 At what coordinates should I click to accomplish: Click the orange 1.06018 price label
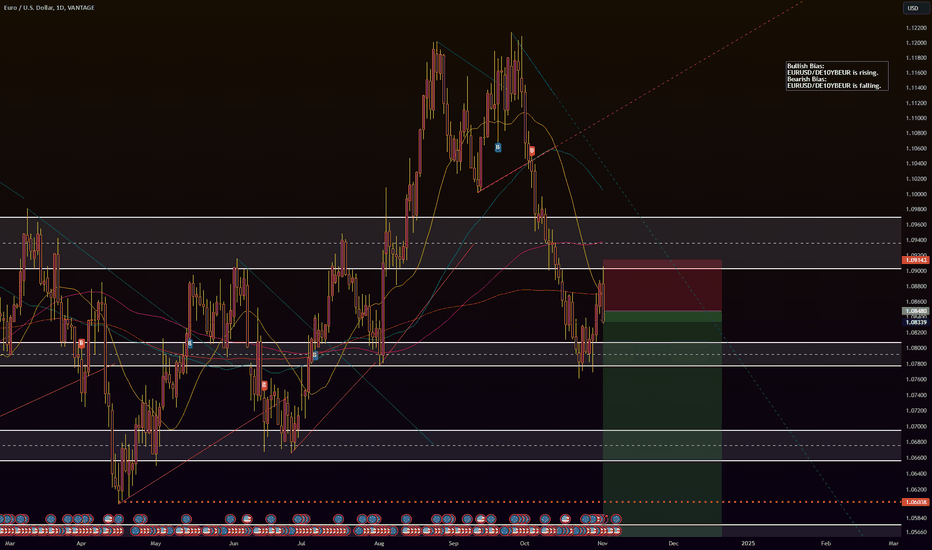[x=916, y=502]
